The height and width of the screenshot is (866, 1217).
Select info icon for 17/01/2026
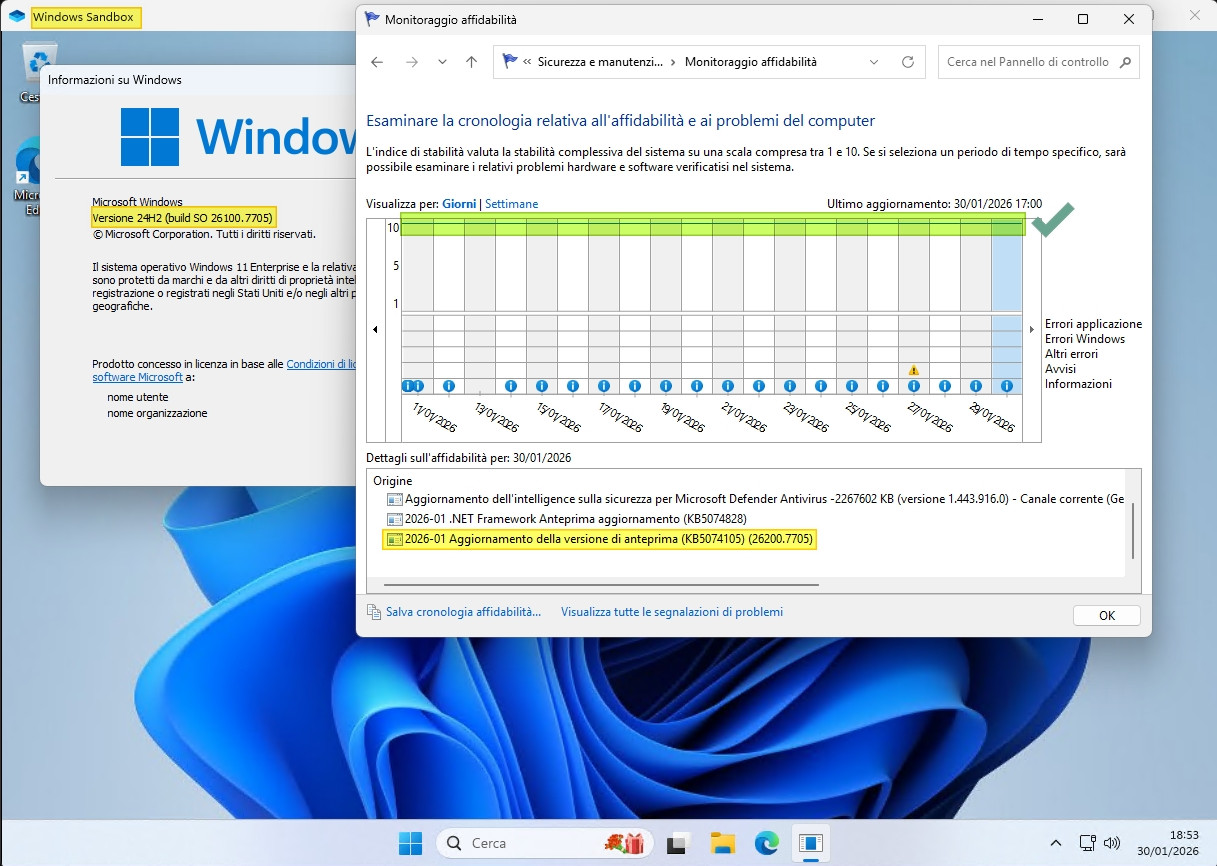(604, 386)
